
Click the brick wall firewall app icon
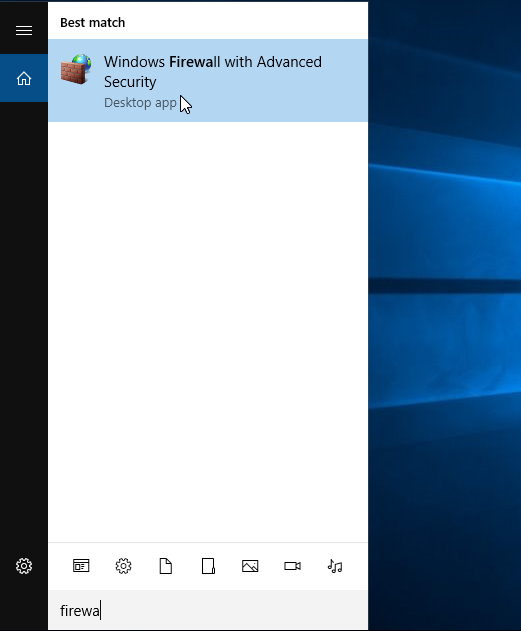(76, 69)
